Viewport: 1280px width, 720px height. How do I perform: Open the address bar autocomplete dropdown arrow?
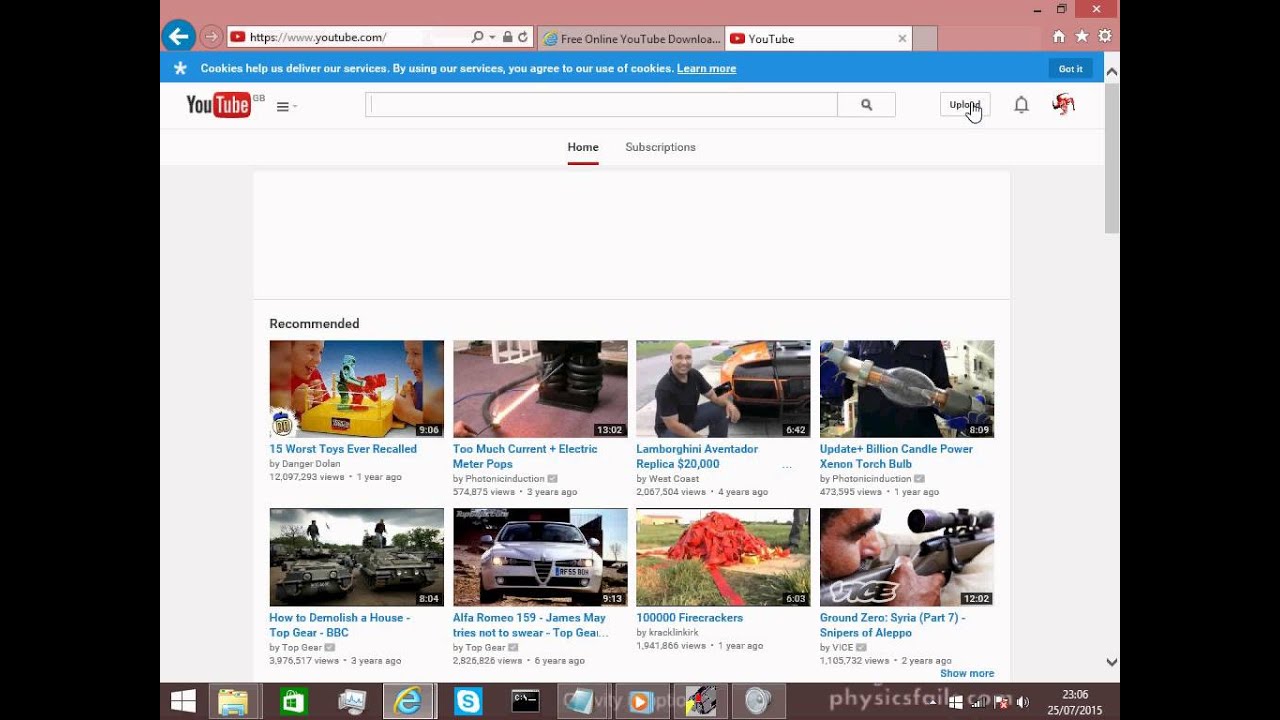point(492,38)
